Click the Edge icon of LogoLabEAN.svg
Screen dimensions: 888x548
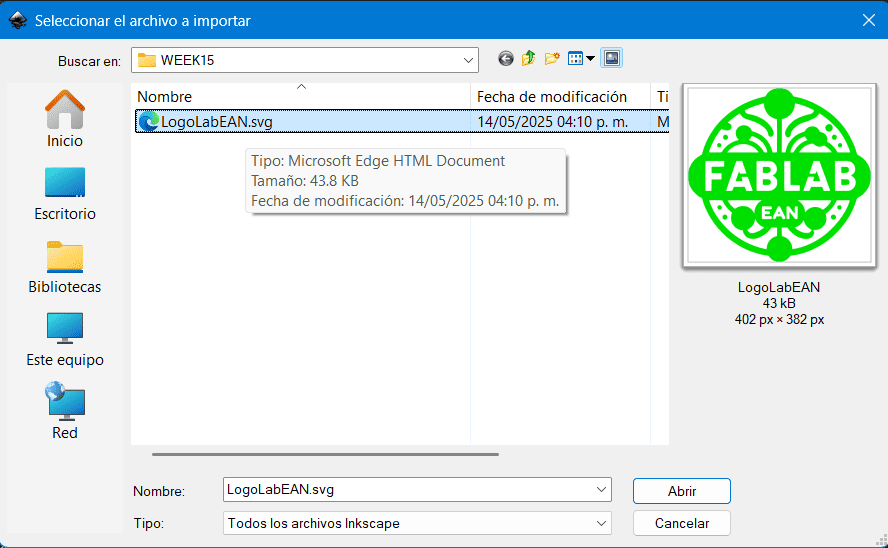tap(148, 121)
